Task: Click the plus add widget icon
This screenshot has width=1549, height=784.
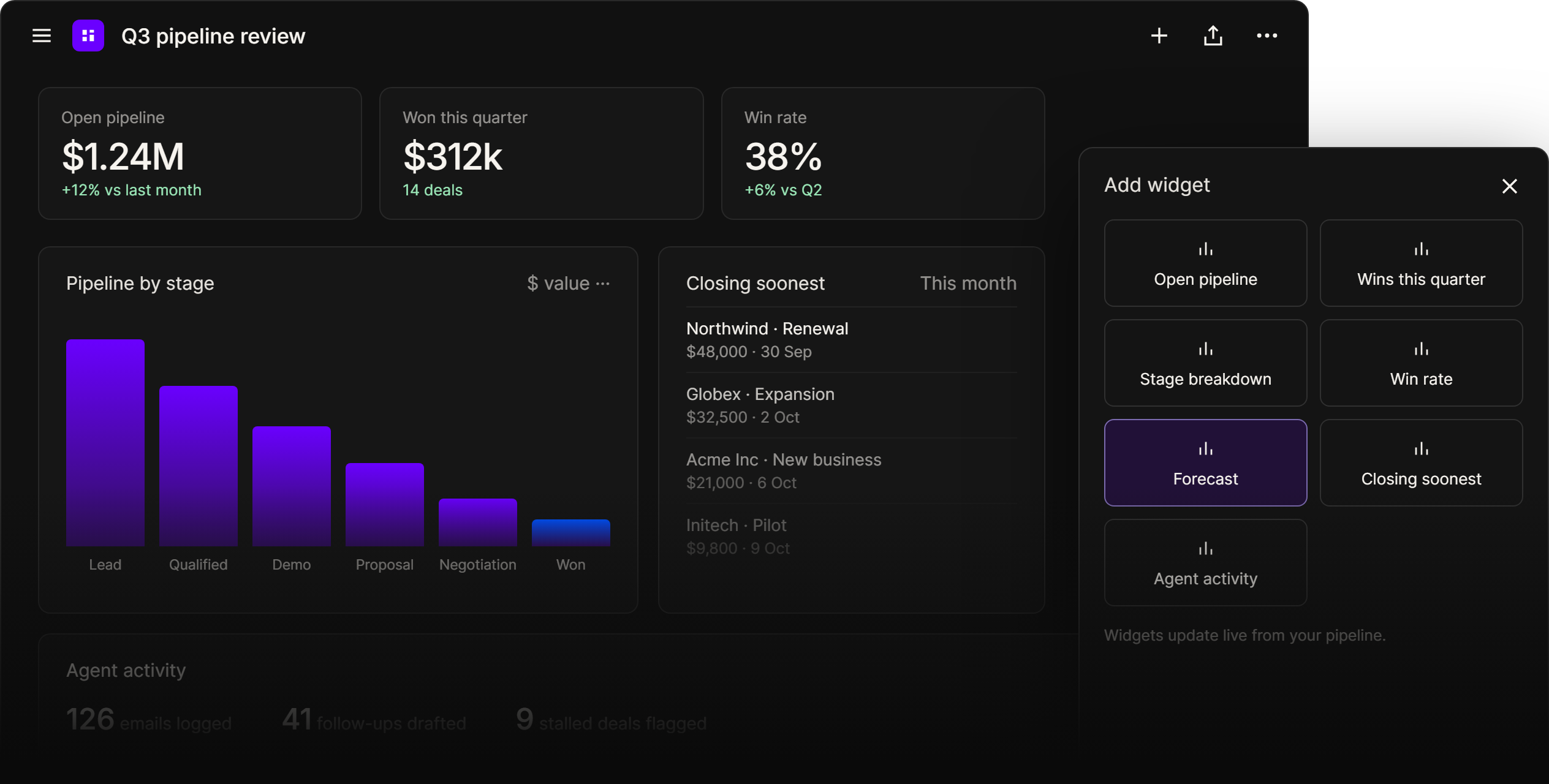Action: click(x=1159, y=36)
